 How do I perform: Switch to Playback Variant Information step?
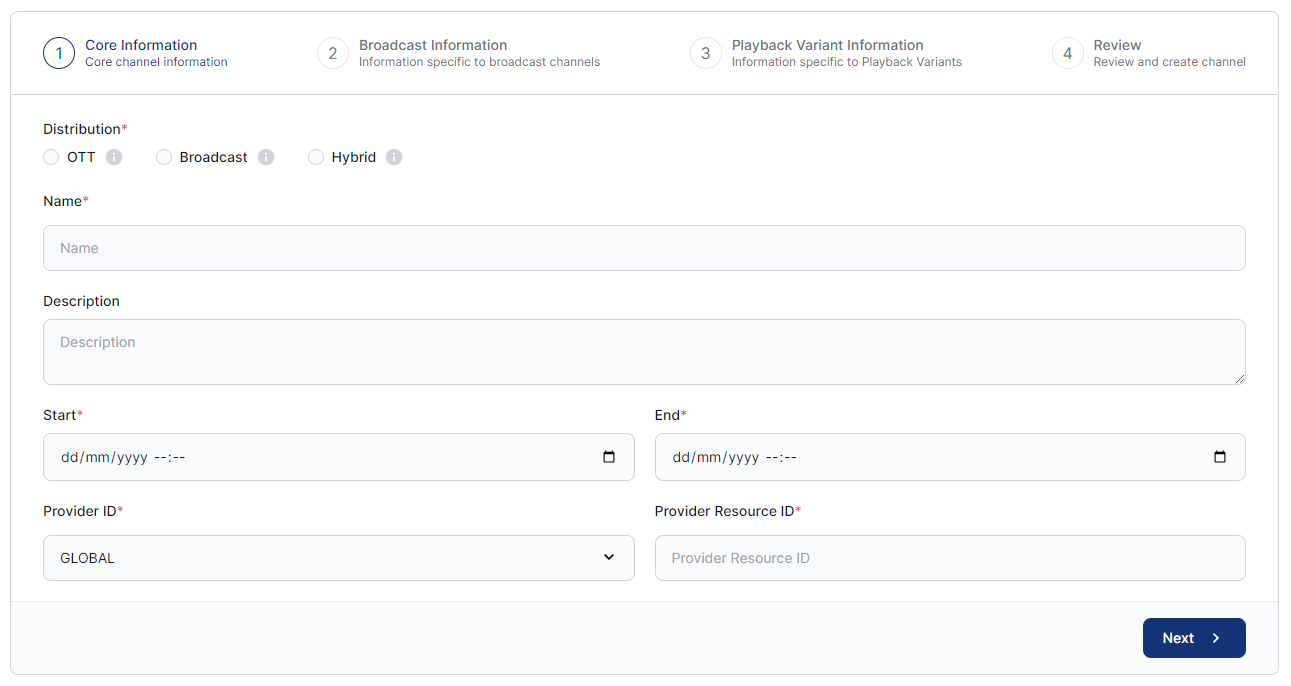pyautogui.click(x=827, y=45)
